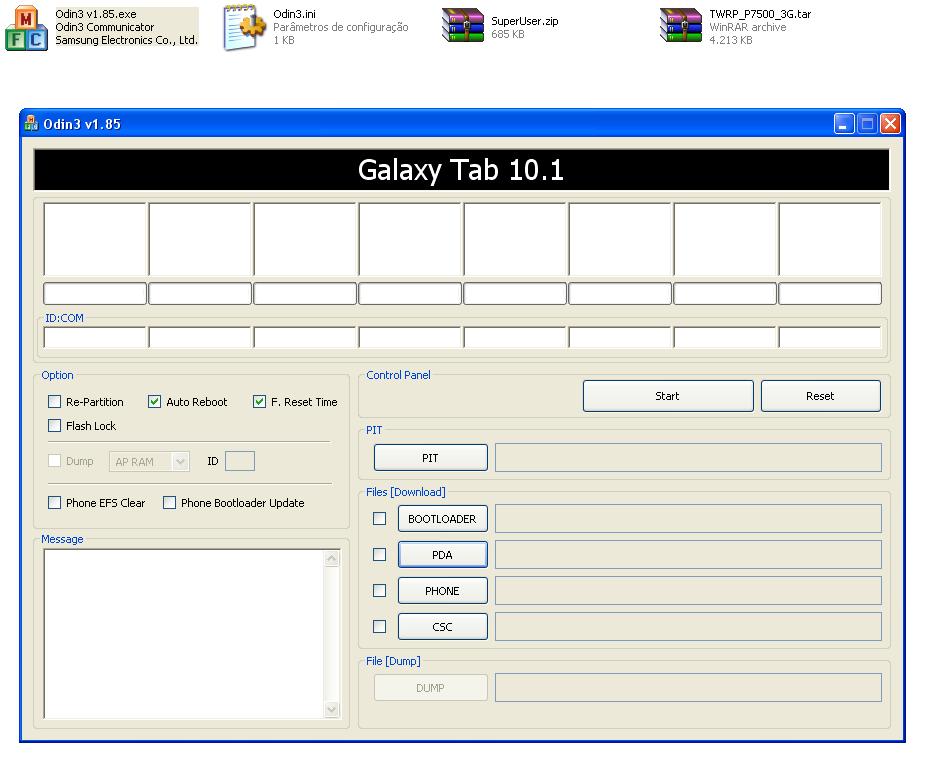Click the "Samsung Electronics Co., Ltd." text
The width and height of the screenshot is (931, 776).
point(126,40)
